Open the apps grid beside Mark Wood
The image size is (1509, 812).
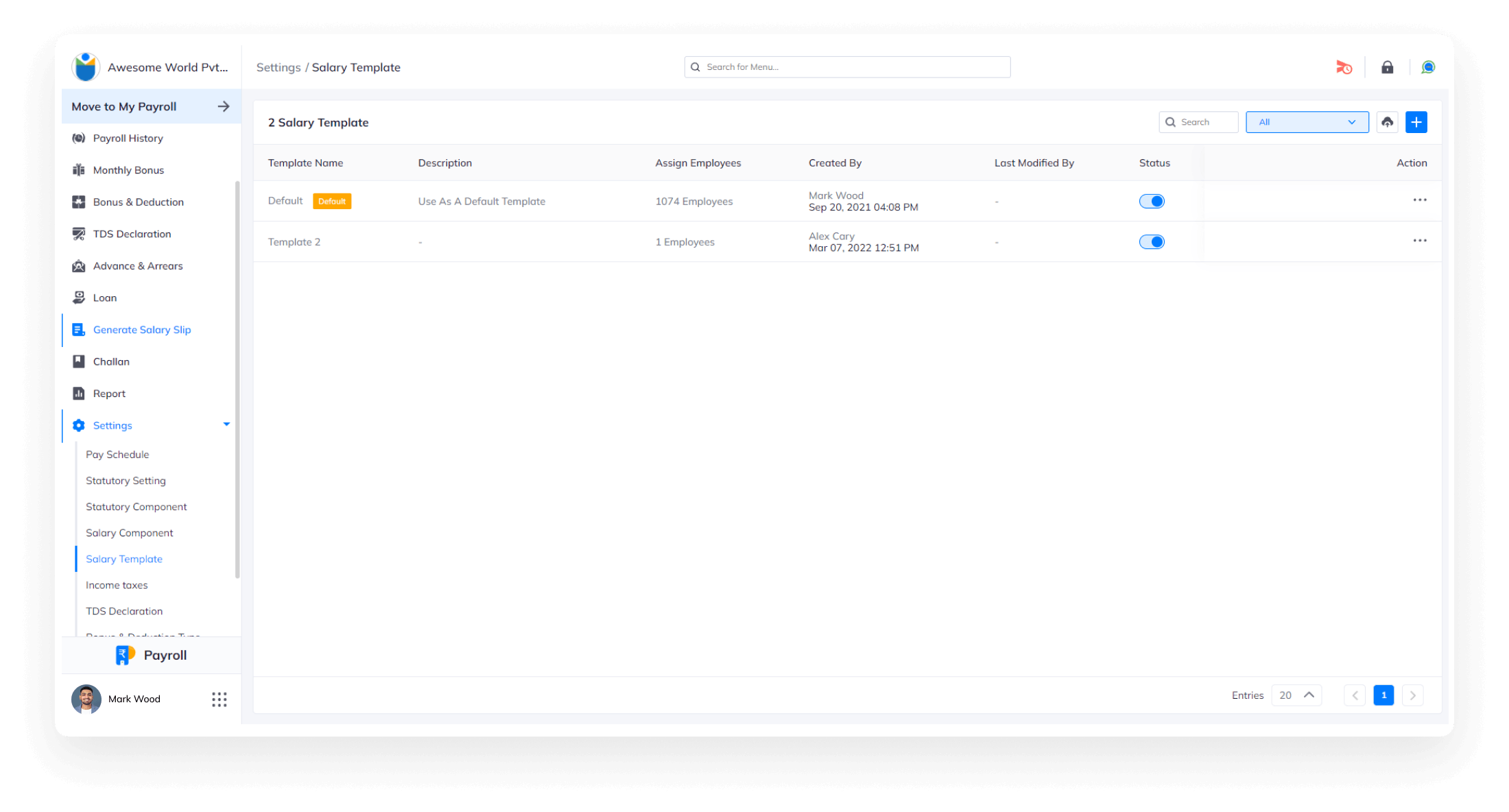219,700
